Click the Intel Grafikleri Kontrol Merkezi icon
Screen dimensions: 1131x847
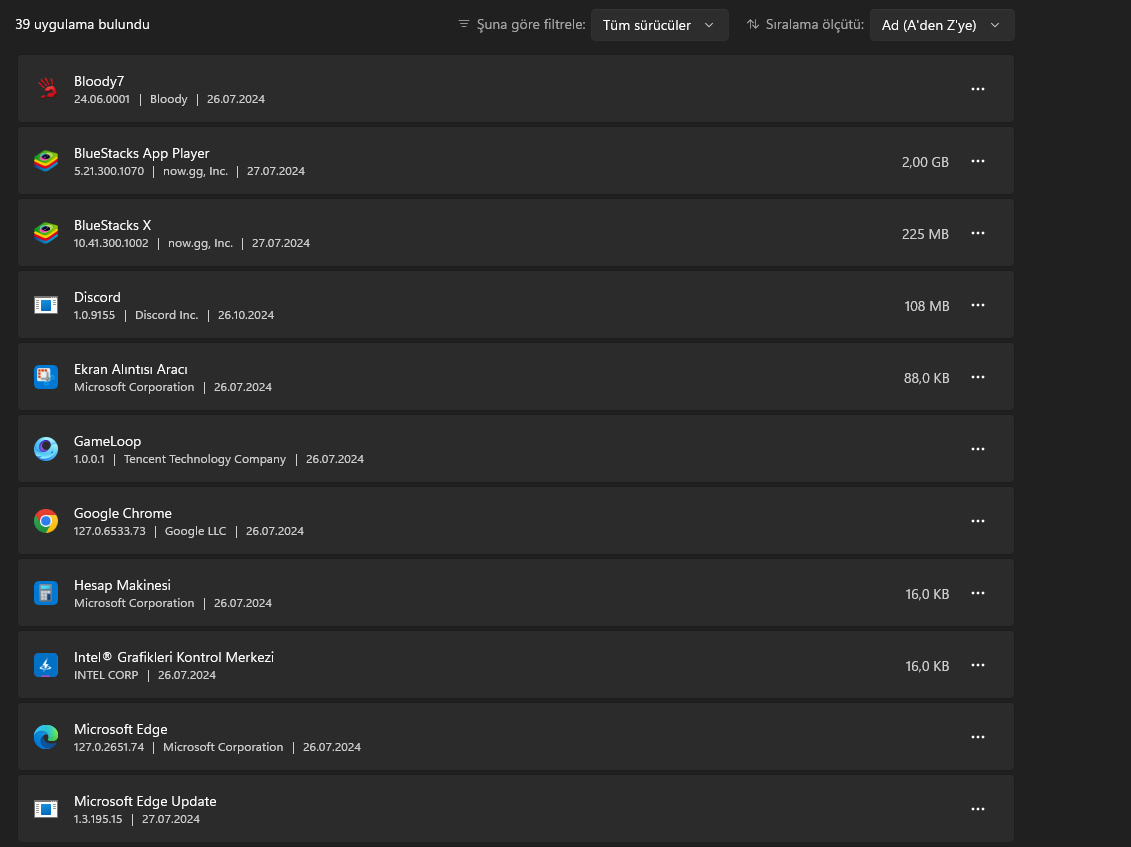pos(46,665)
